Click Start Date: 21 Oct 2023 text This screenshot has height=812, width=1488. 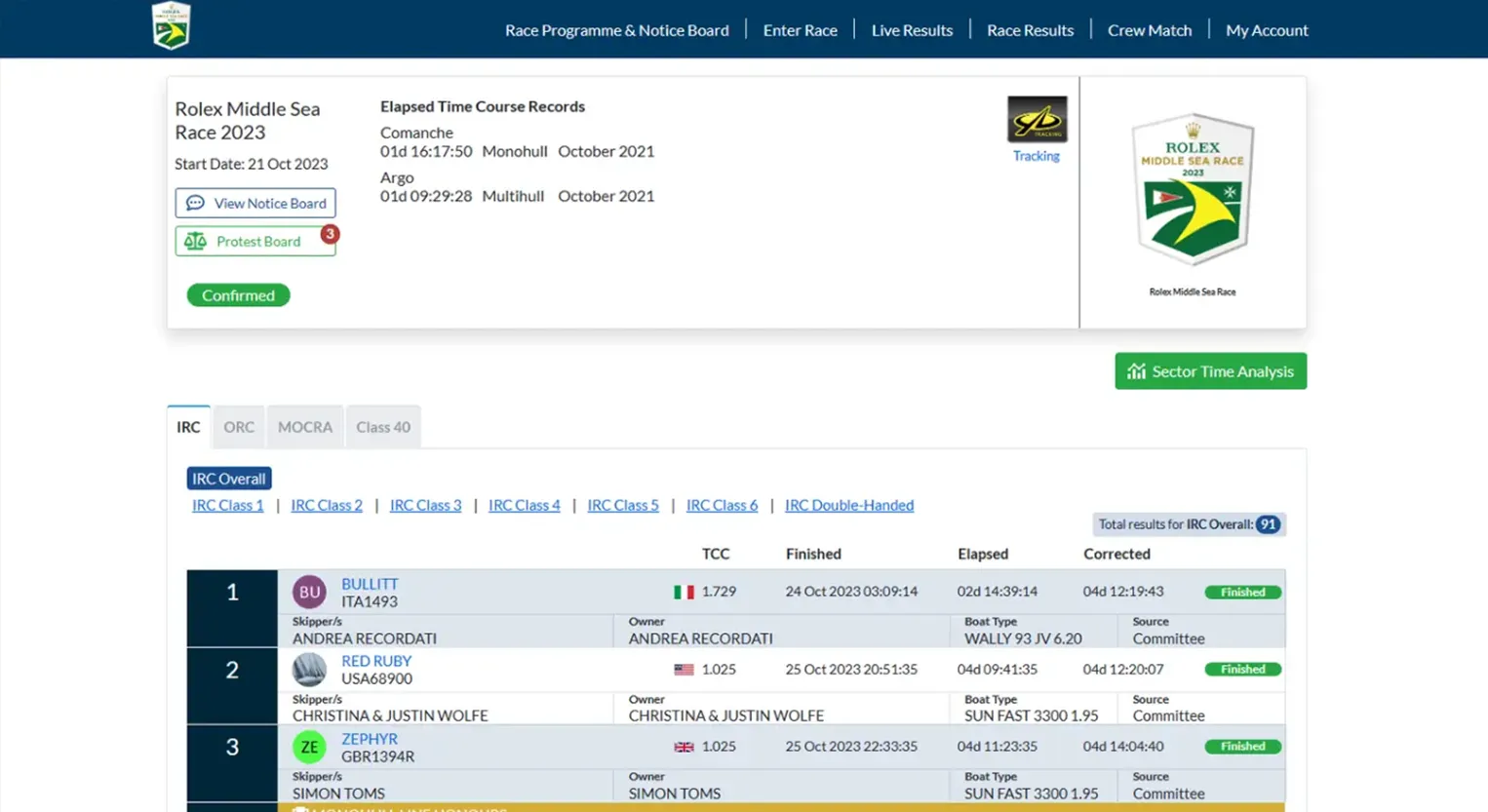[252, 164]
